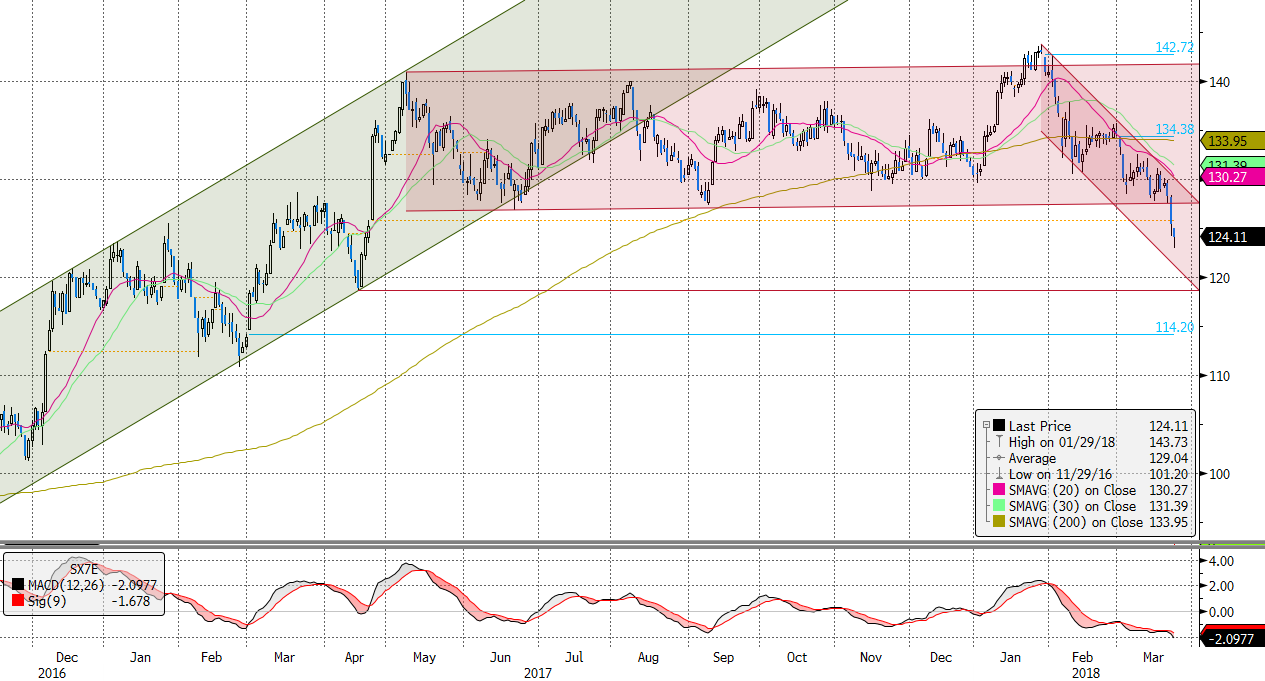Click the 134.38 horizontal line label
Image resolution: width=1265 pixels, height=681 pixels.
[1174, 129]
